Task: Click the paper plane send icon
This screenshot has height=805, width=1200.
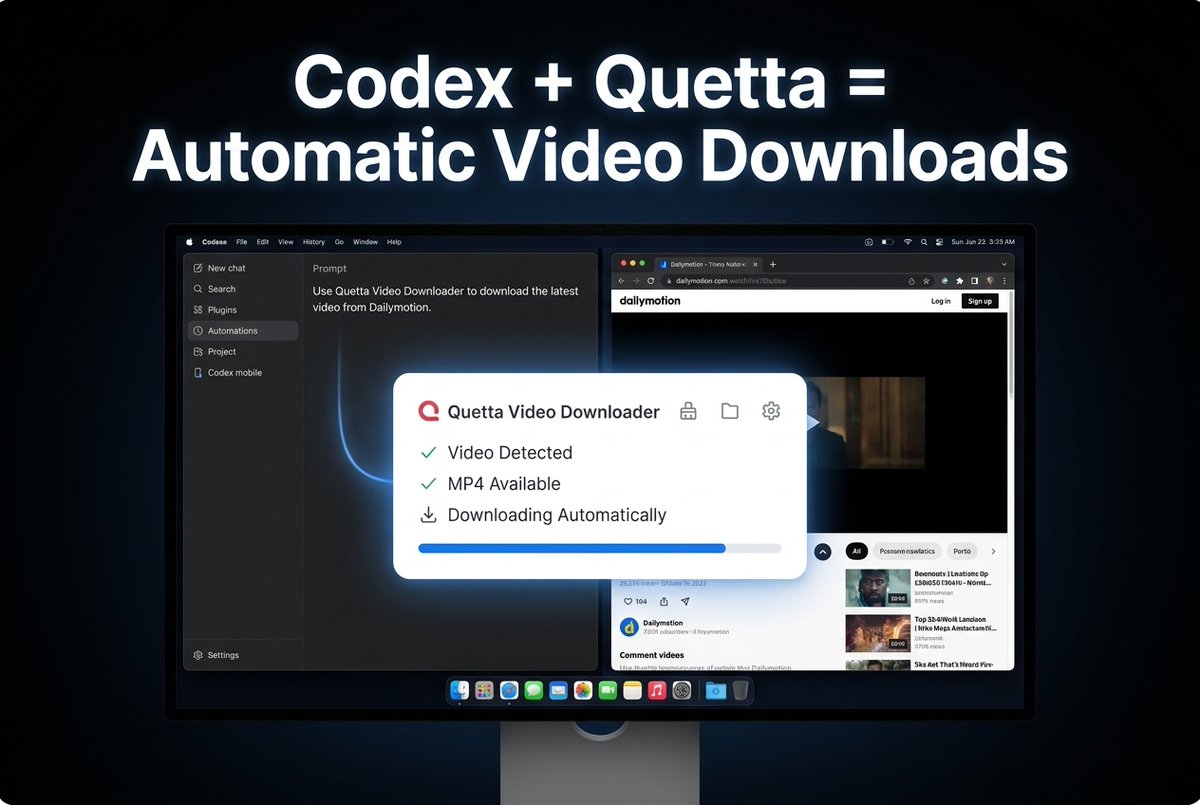Action: (685, 601)
